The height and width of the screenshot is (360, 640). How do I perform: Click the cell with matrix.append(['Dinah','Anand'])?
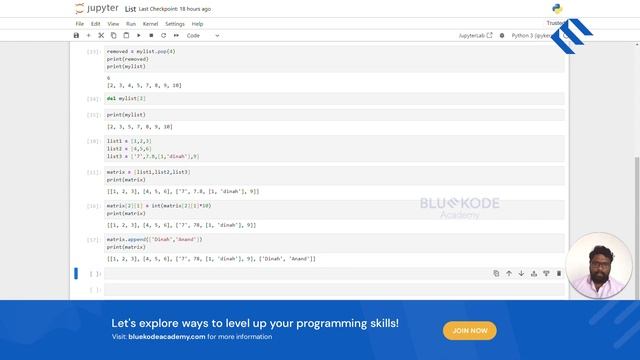tap(334, 243)
